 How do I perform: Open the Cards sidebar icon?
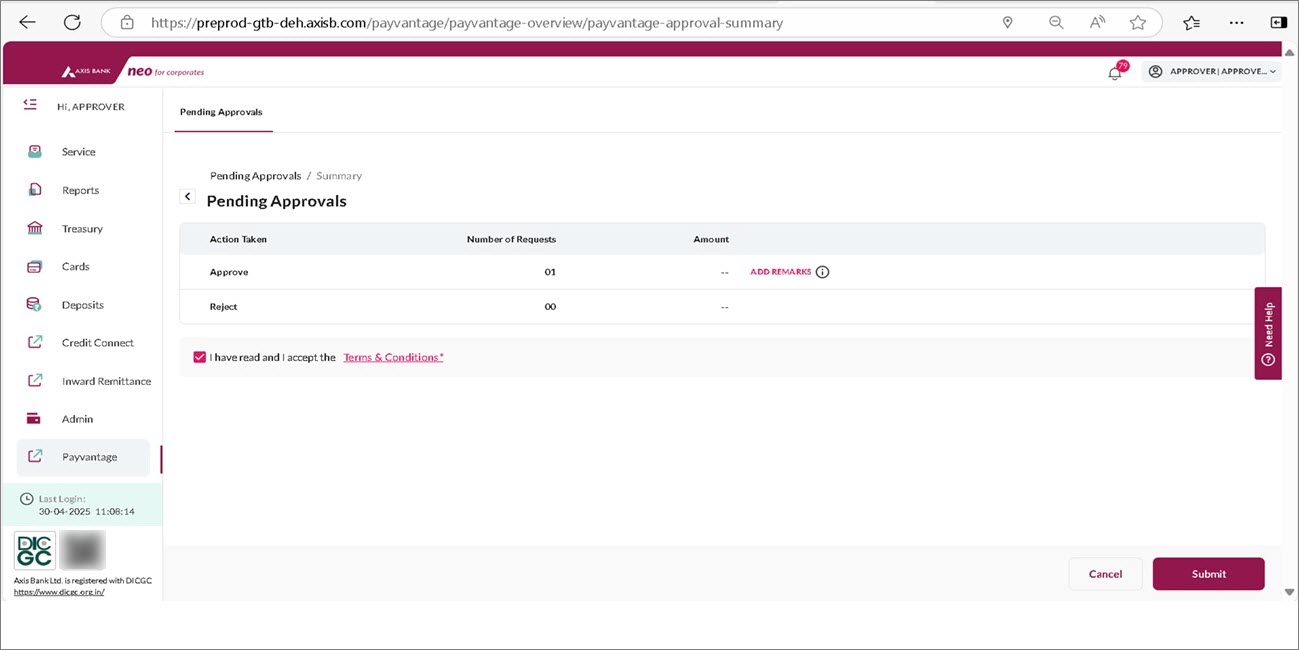point(35,267)
